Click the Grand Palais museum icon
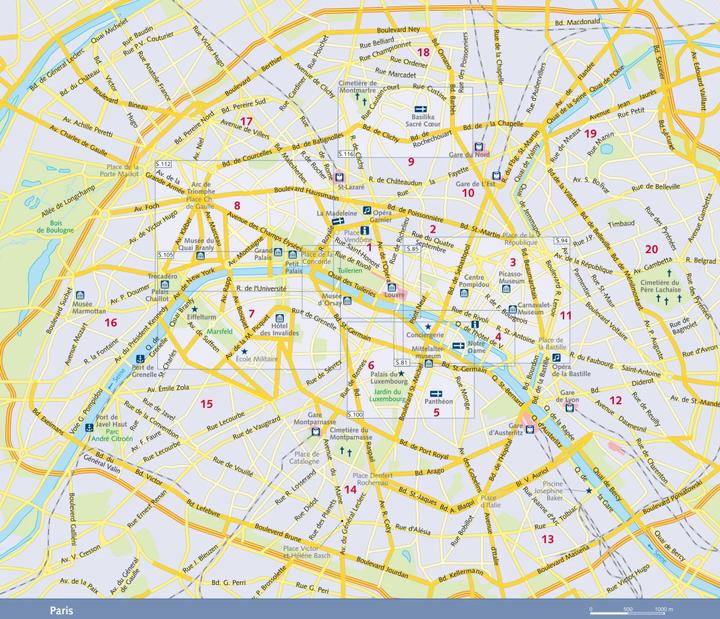Screen dimensions: 720x619 point(278,252)
